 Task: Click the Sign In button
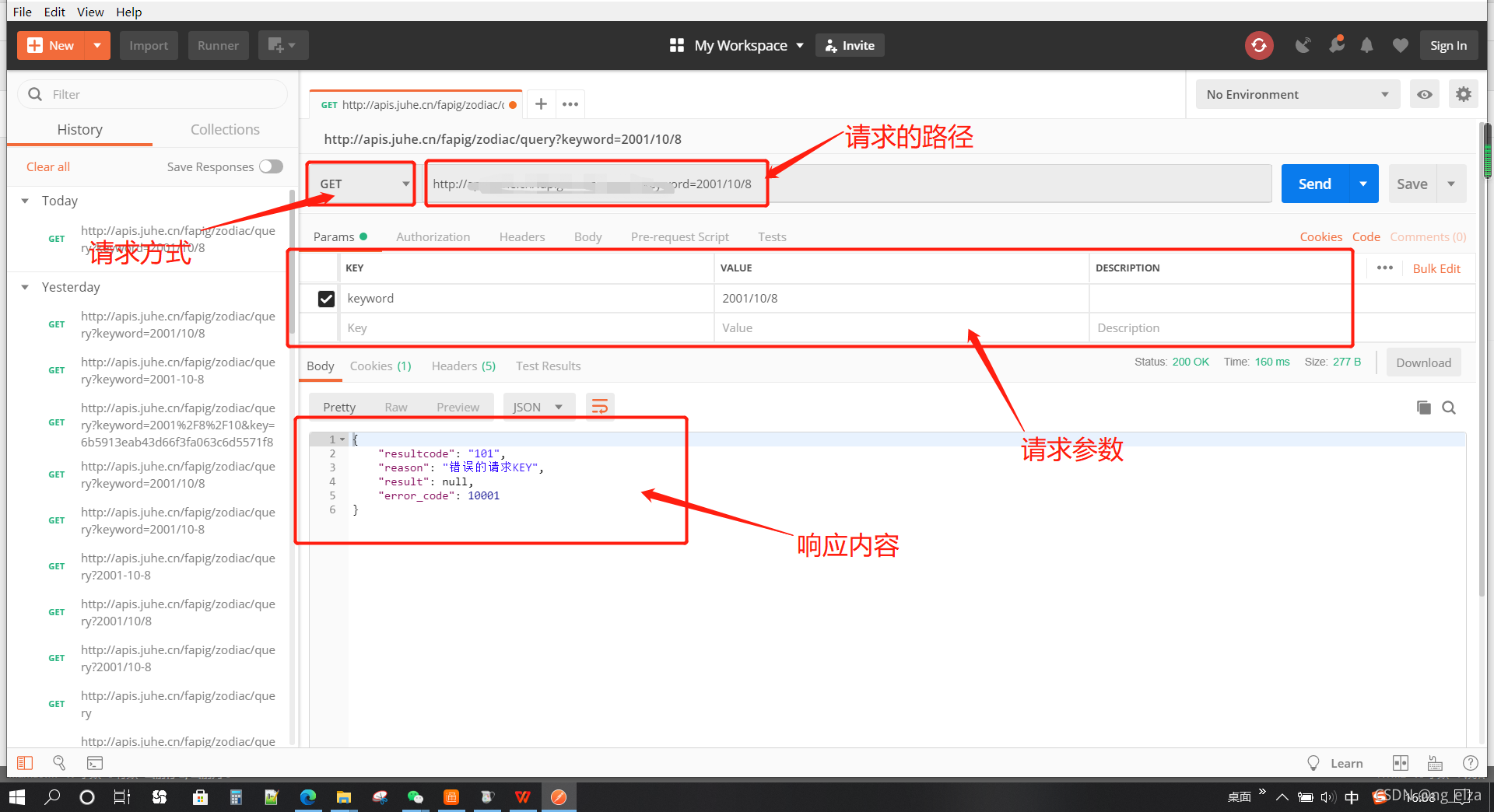(1448, 45)
